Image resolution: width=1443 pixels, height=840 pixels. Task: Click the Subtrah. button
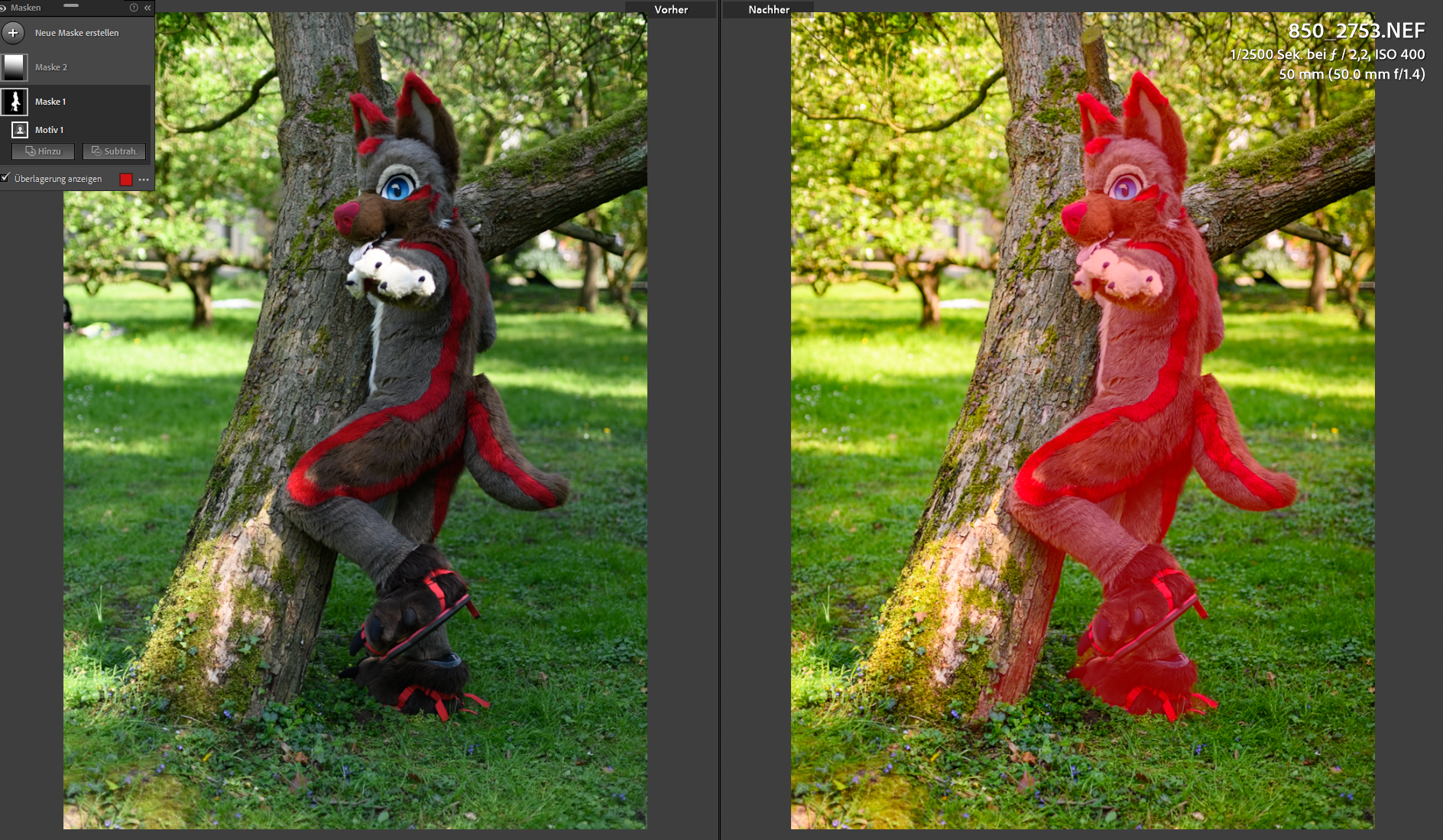coord(114,151)
